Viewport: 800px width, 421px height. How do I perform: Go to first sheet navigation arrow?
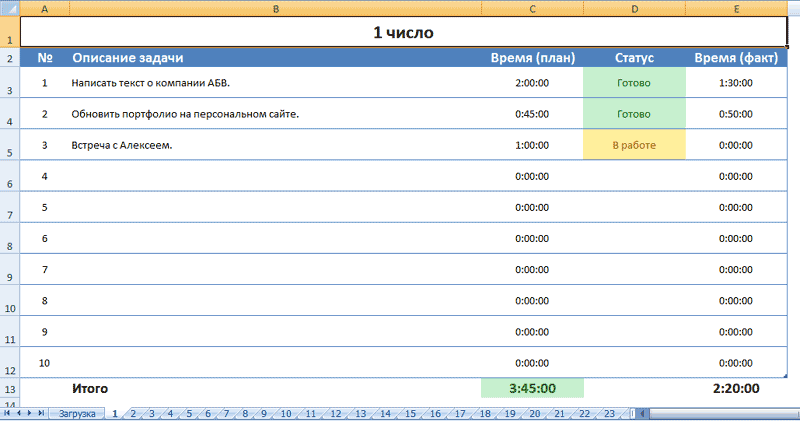coord(7,413)
